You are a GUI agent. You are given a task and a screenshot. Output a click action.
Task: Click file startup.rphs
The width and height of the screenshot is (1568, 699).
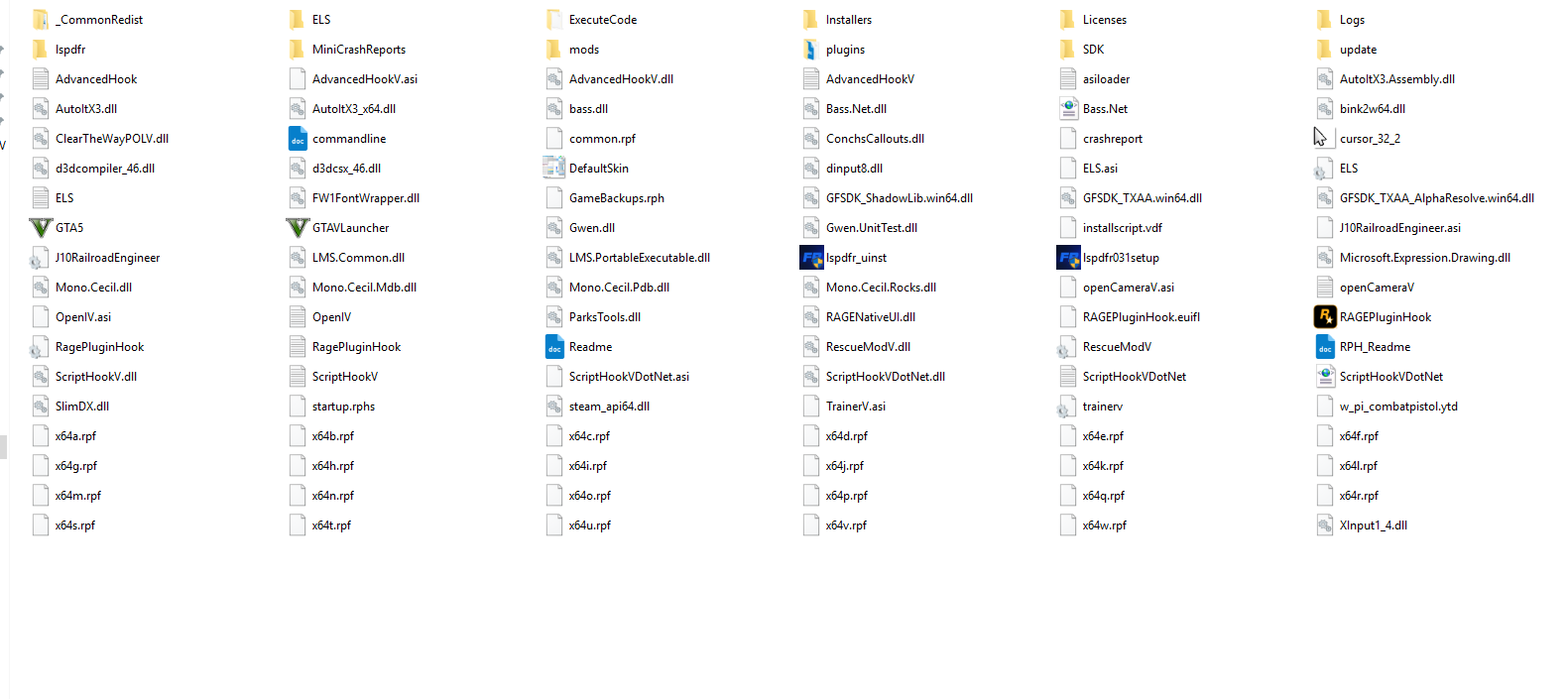click(343, 407)
